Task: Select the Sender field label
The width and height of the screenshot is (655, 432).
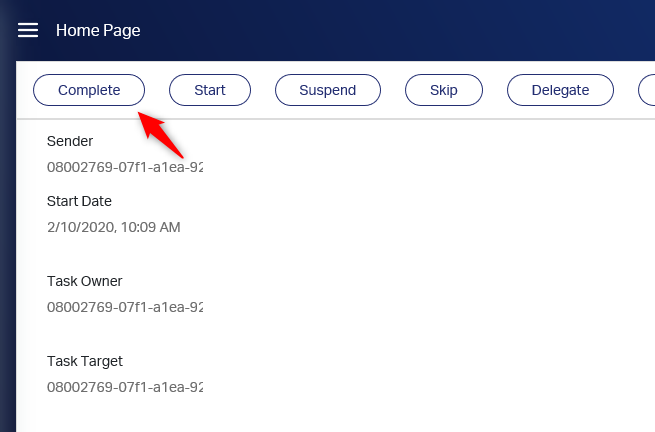Action: (70, 141)
